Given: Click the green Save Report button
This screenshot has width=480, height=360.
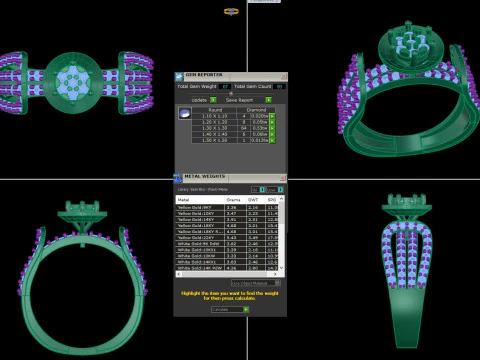Looking at the screenshot, I should point(268,100).
